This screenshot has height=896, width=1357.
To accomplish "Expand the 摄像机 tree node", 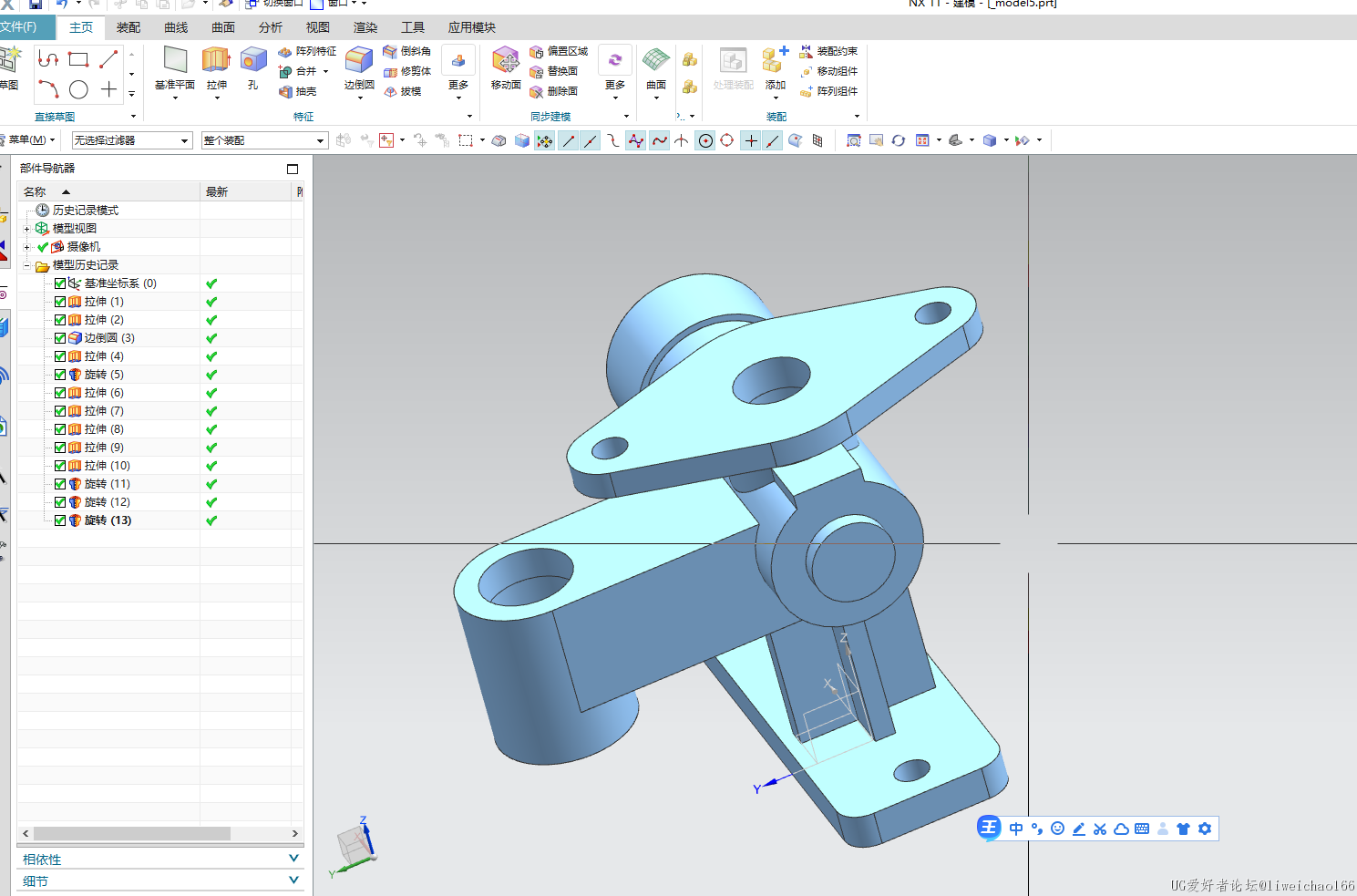I will click(x=27, y=247).
